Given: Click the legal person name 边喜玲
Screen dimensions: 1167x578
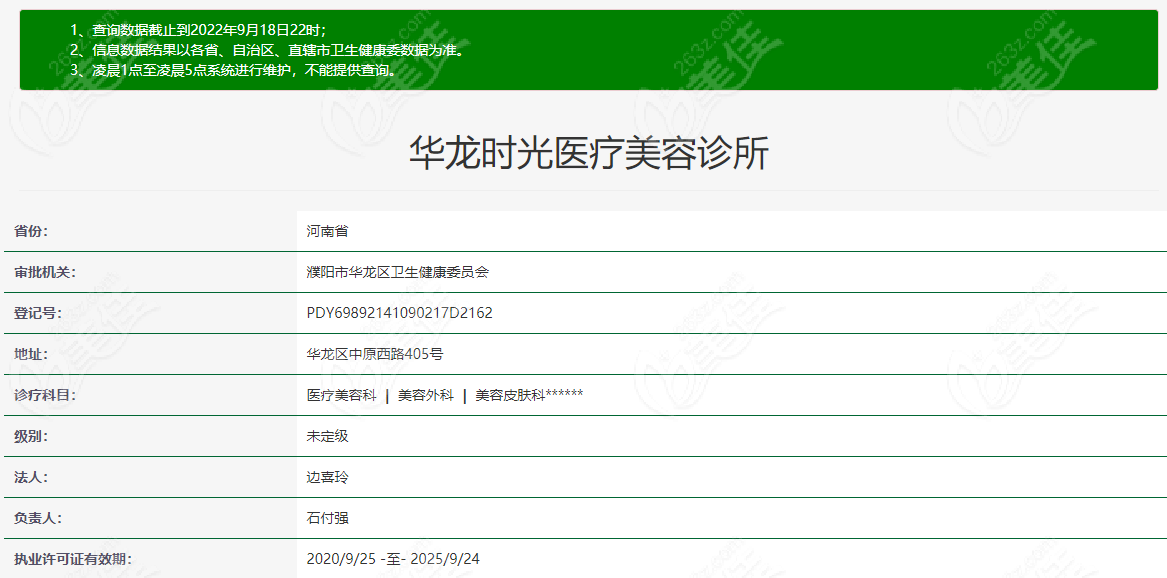Looking at the screenshot, I should [327, 477].
